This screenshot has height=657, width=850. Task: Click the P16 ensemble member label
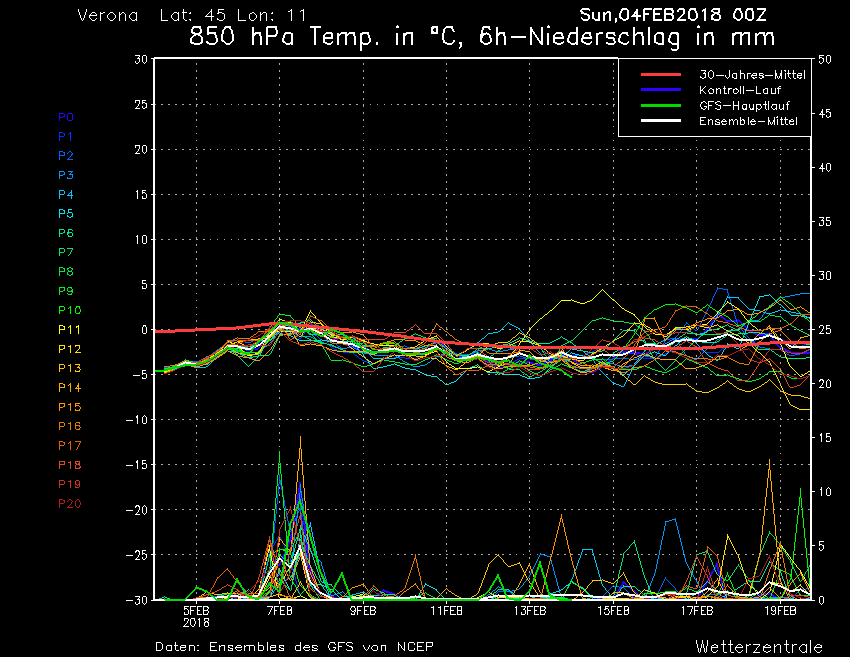click(x=69, y=426)
